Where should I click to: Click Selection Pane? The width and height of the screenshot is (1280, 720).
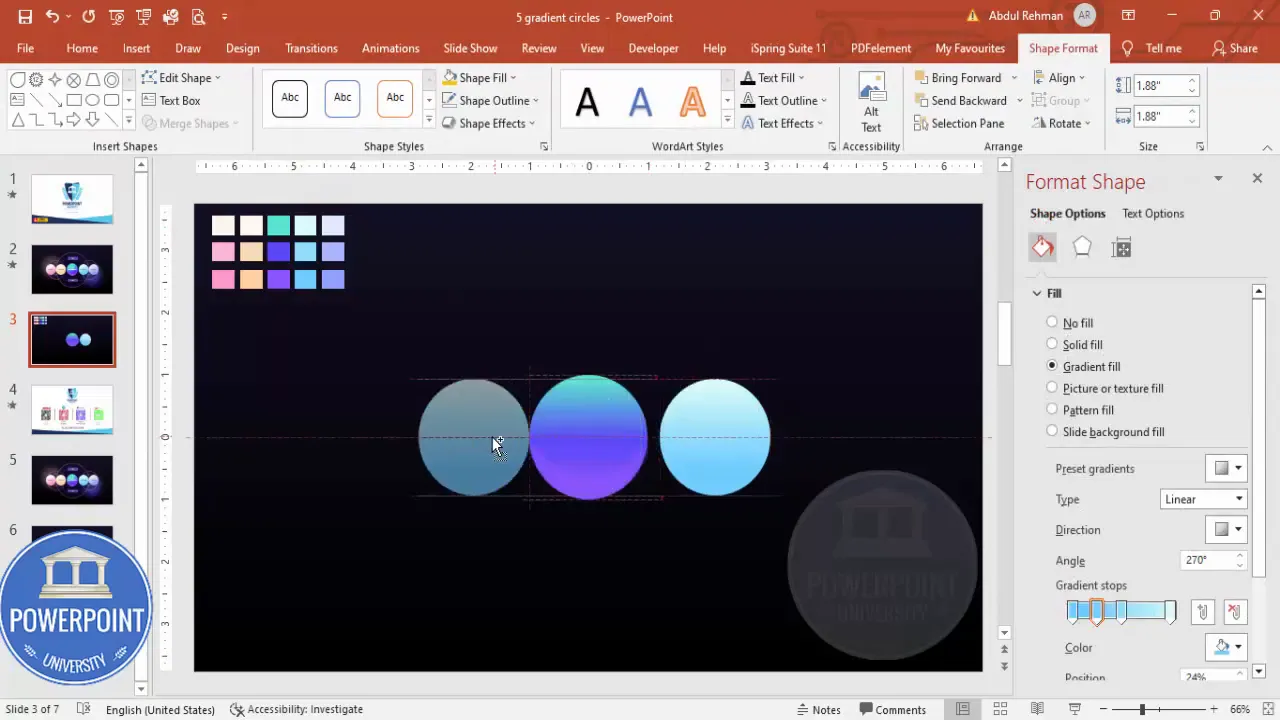tap(959, 123)
